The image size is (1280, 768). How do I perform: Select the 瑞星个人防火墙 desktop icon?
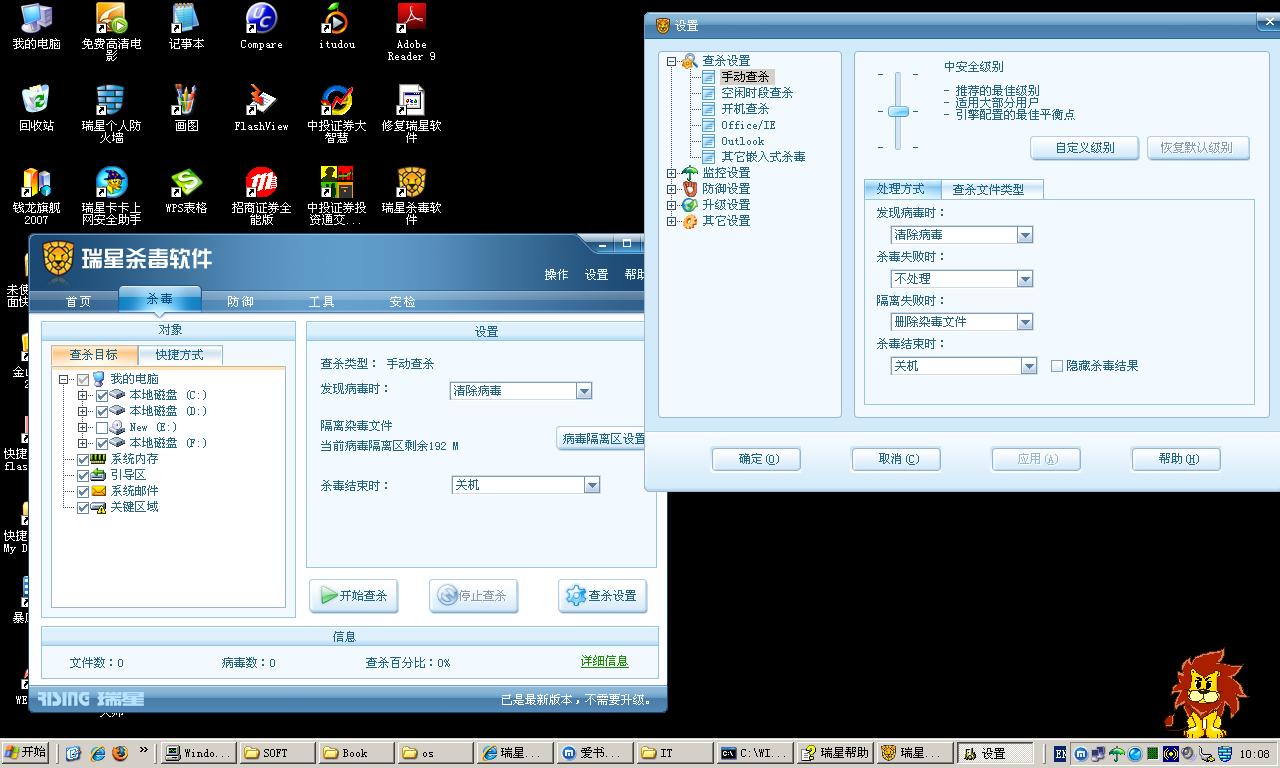tap(111, 114)
